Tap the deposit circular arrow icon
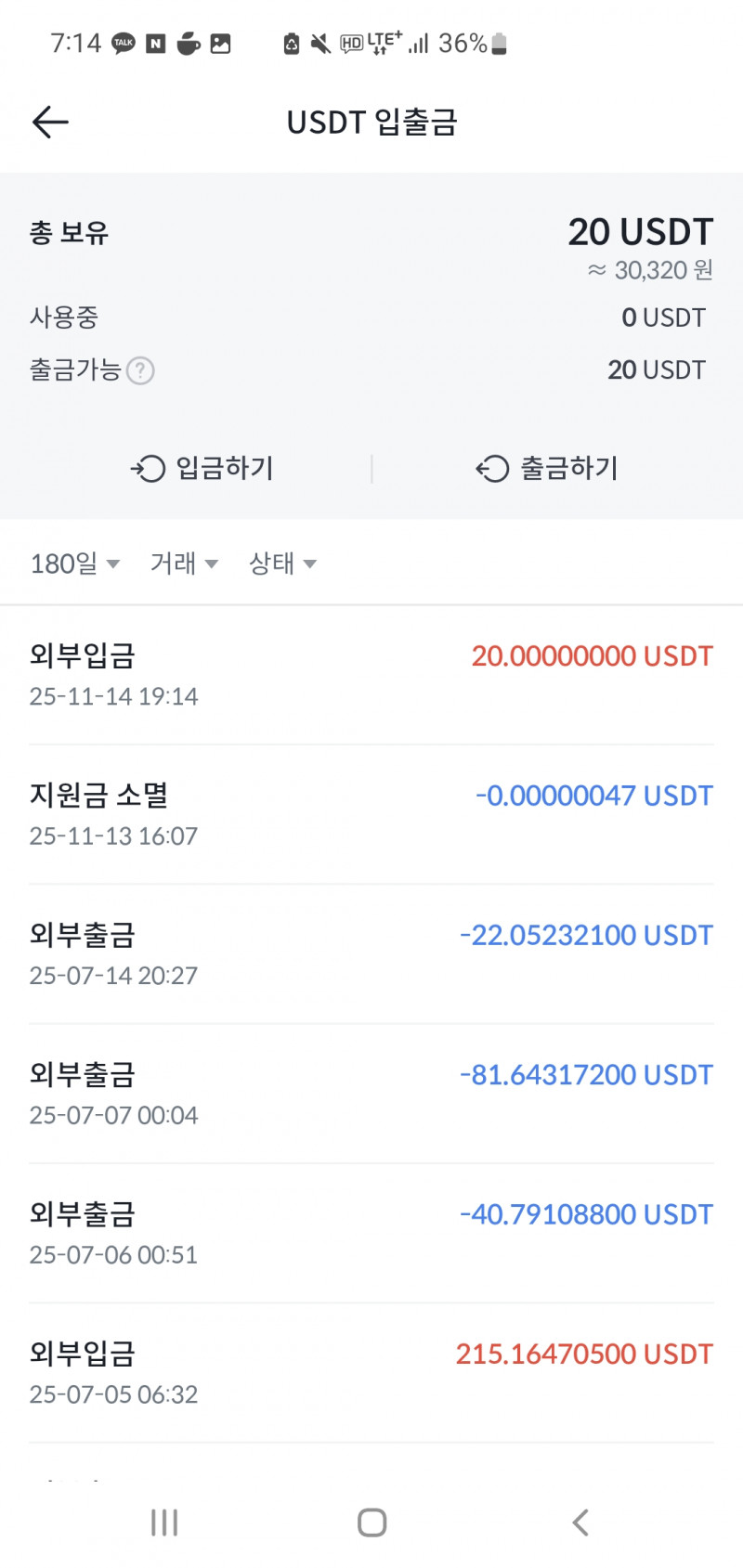Viewport: 743px width, 1568px height. pyautogui.click(x=148, y=469)
